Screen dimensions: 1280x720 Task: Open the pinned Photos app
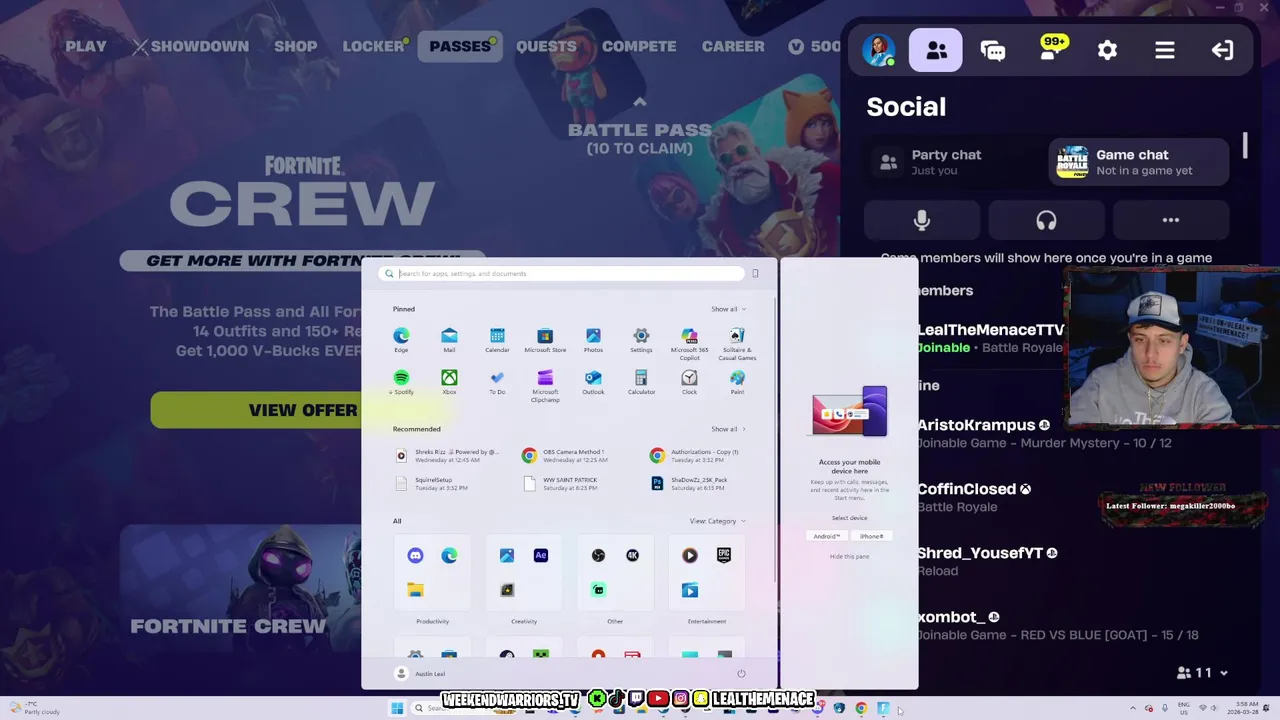[593, 339]
